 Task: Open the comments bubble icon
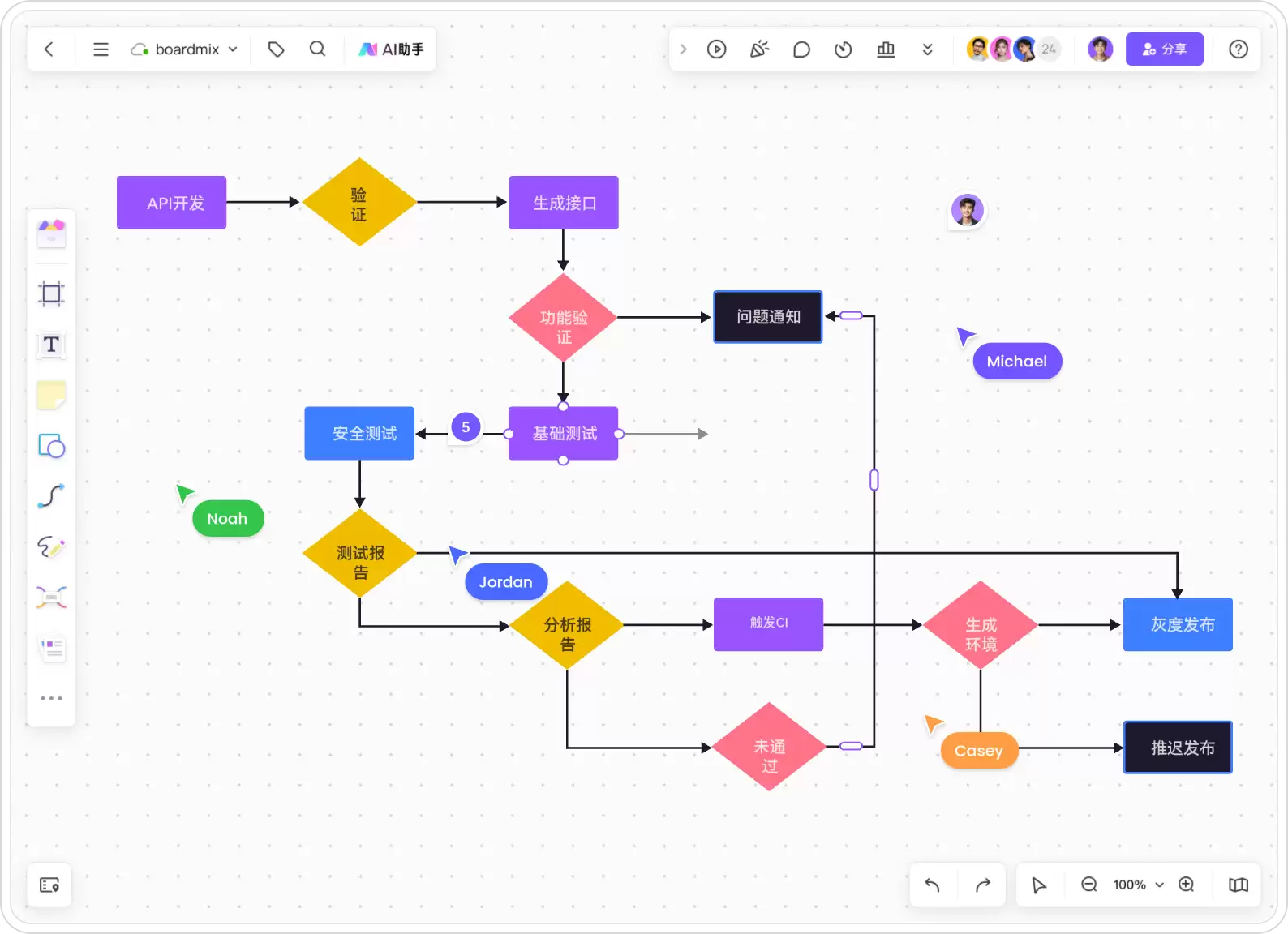pyautogui.click(x=801, y=49)
